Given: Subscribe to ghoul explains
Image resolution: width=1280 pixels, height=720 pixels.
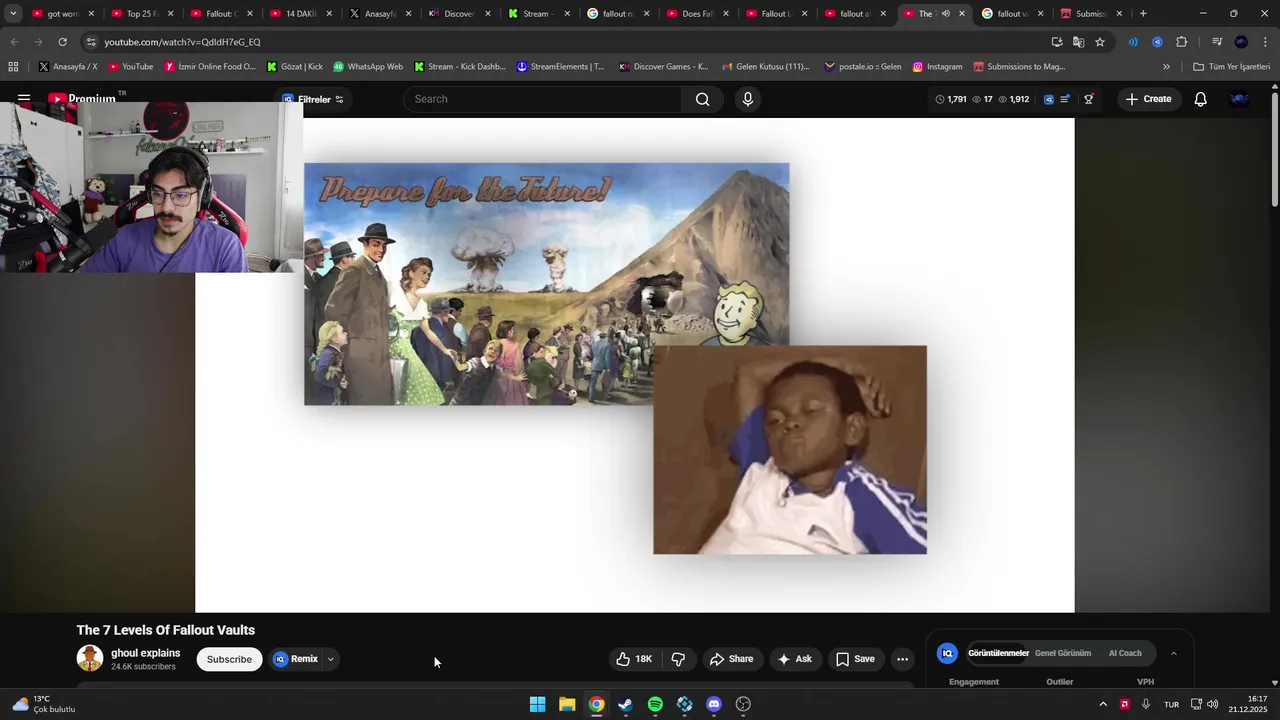Looking at the screenshot, I should click(229, 659).
